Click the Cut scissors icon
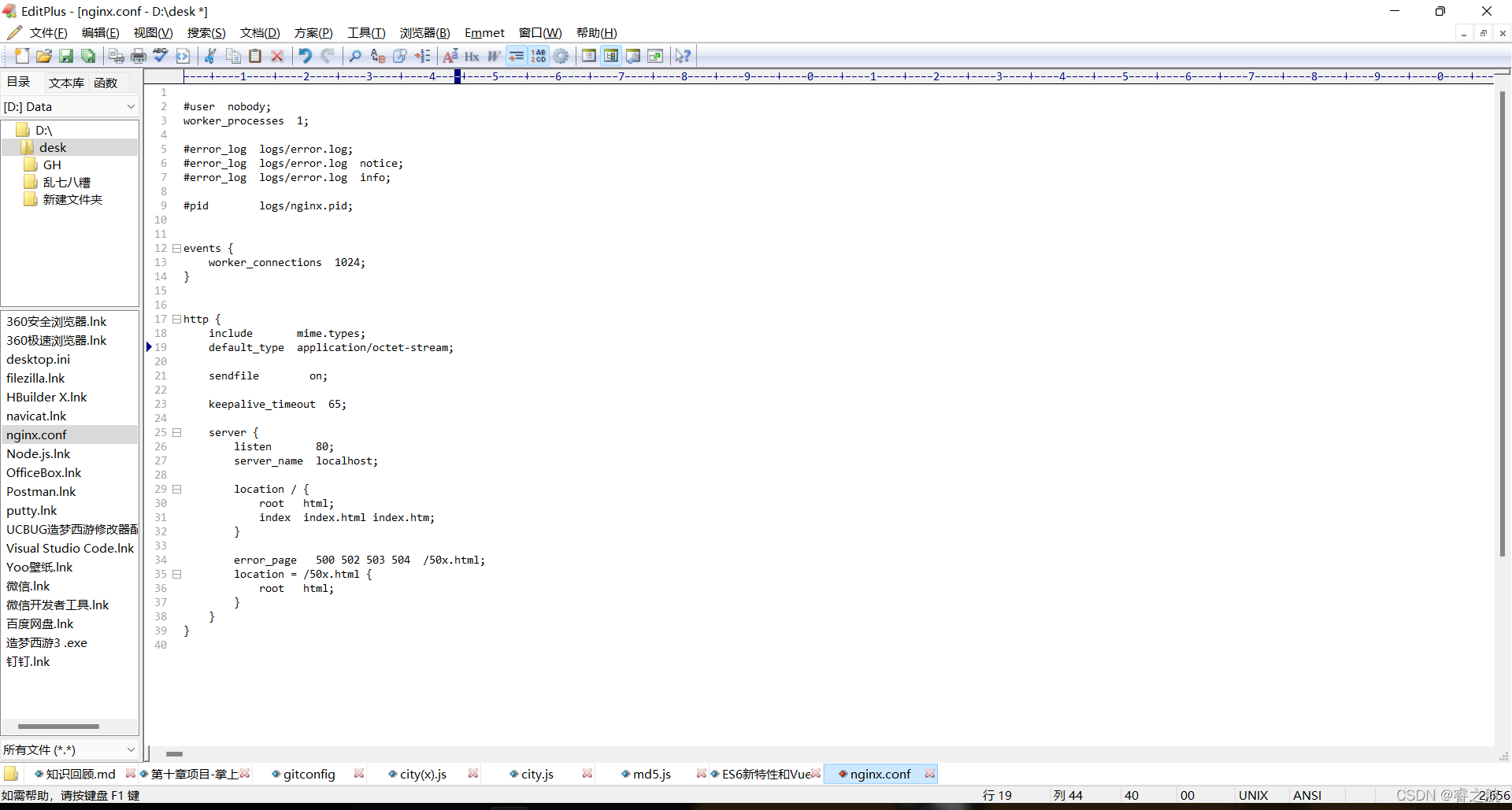Image resolution: width=1512 pixels, height=810 pixels. pos(211,56)
